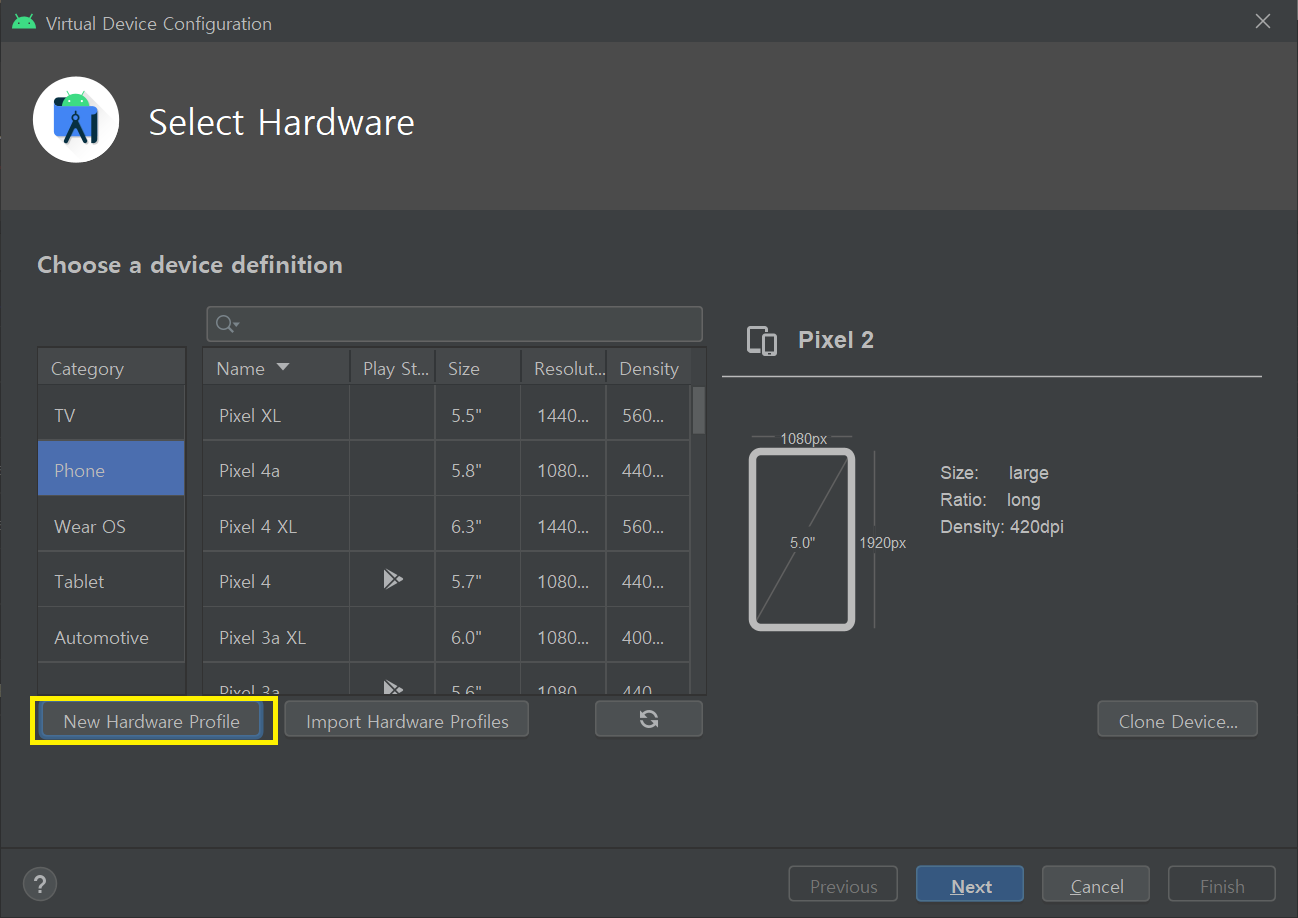Screen dimensions: 1298x918
Task: Click the Pixel 2 device icon in preview
Action: [x=762, y=341]
